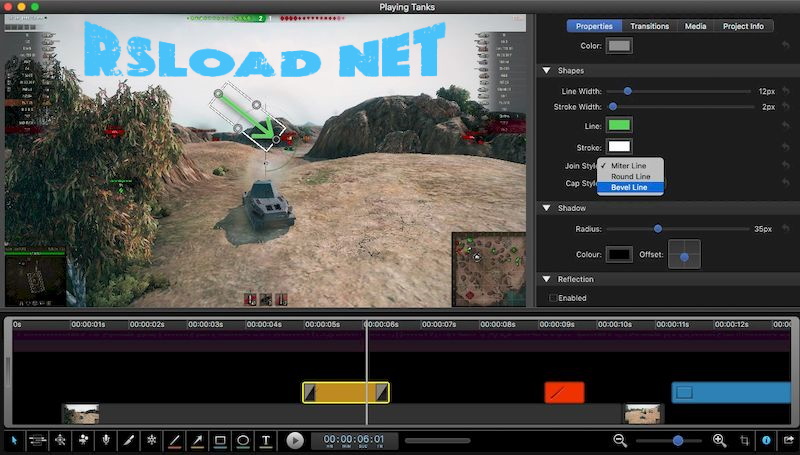Click the 00:00:09s mark on ruler

point(556,324)
